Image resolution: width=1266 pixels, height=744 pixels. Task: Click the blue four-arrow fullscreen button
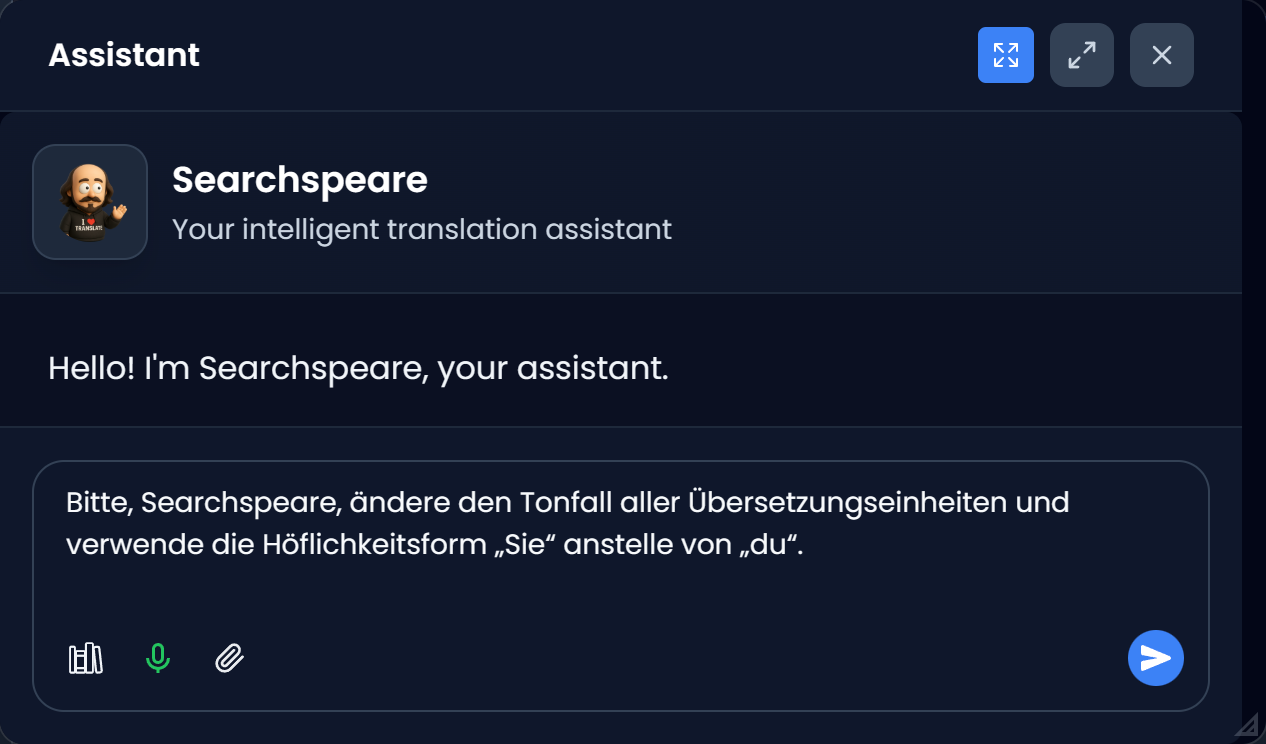1005,55
